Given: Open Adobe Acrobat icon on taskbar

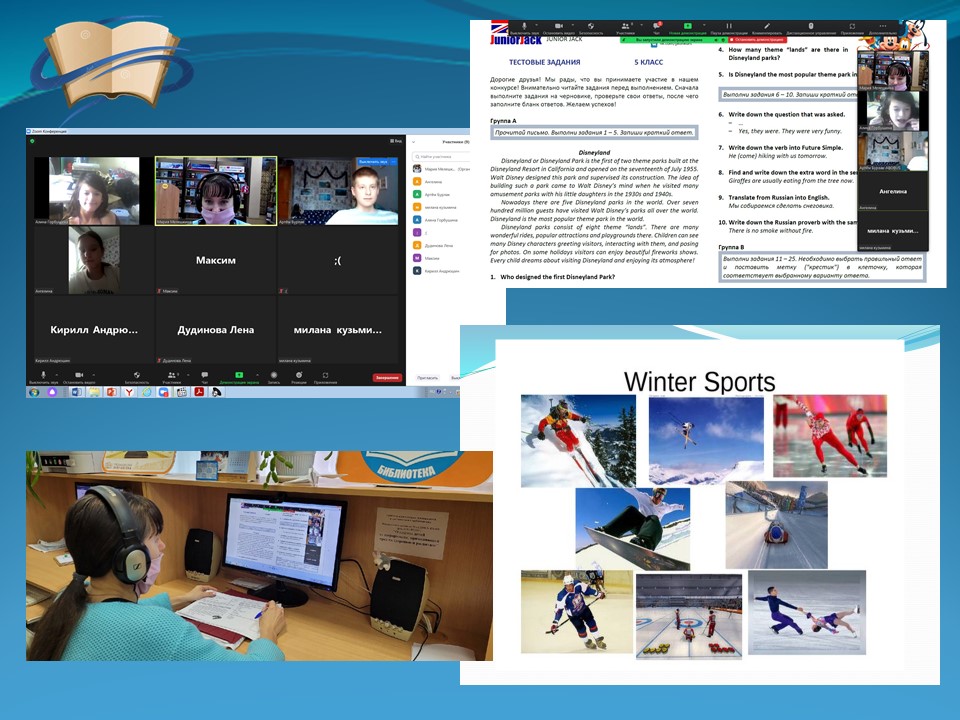Looking at the screenshot, I should tap(199, 392).
